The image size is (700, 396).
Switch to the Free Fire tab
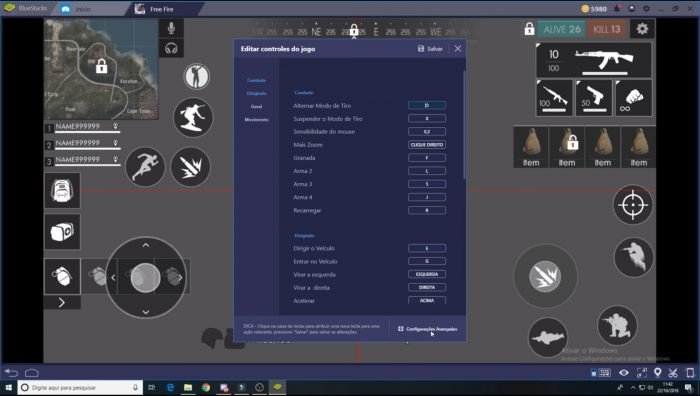point(163,9)
